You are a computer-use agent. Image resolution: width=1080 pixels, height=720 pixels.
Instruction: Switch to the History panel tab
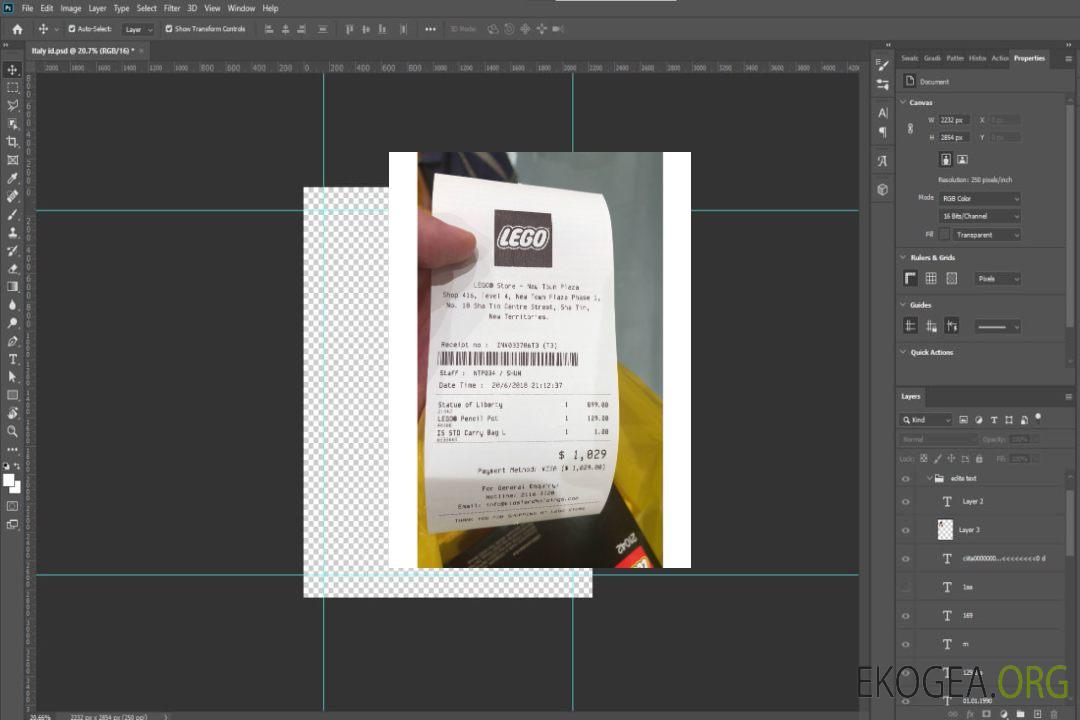click(x=977, y=59)
